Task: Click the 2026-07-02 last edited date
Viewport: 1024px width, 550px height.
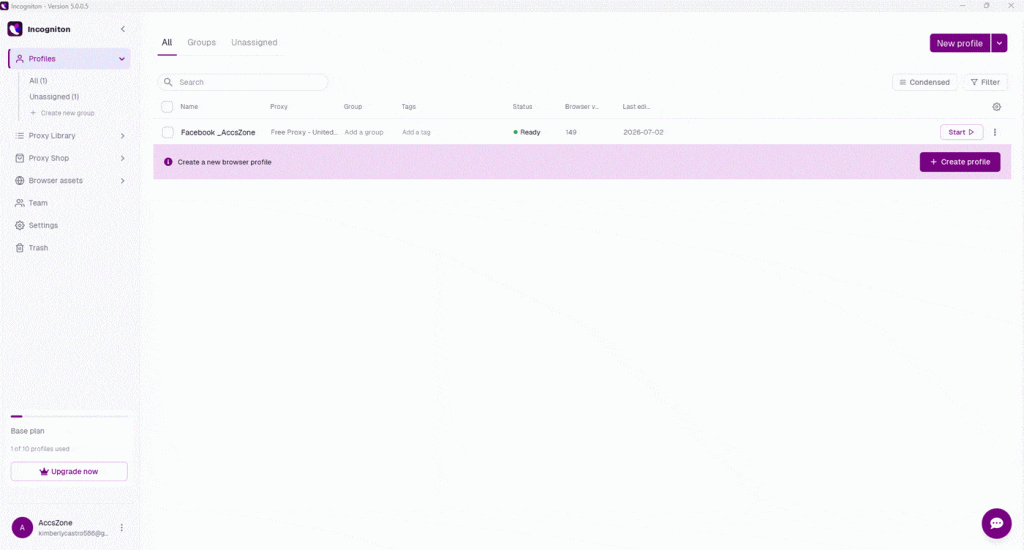Action: point(643,132)
